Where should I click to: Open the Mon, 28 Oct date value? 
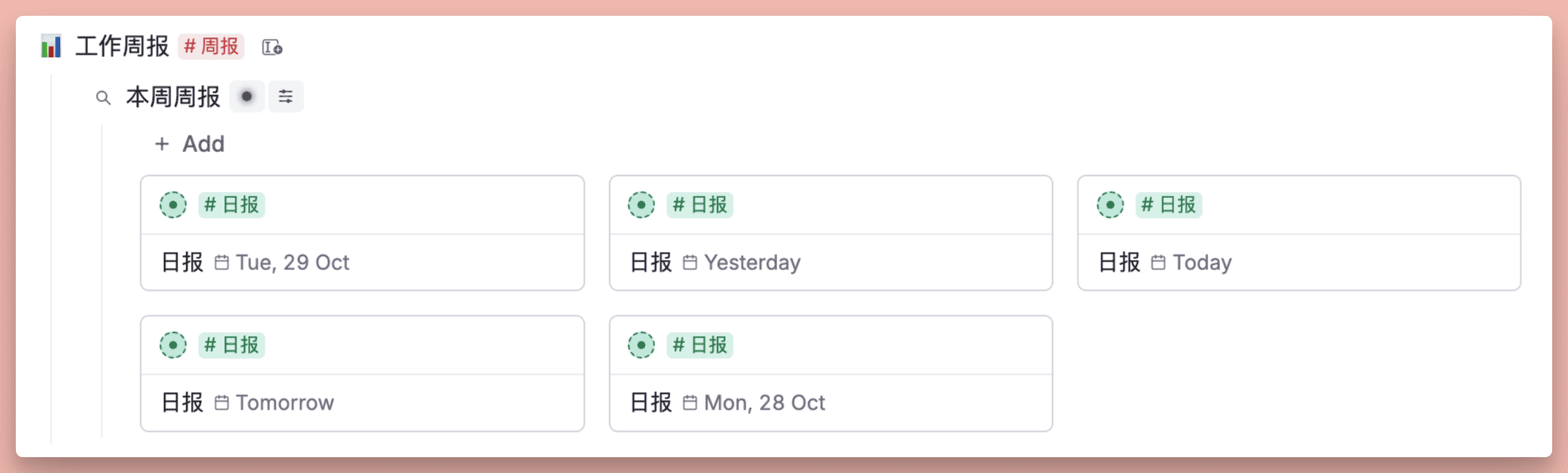click(764, 403)
